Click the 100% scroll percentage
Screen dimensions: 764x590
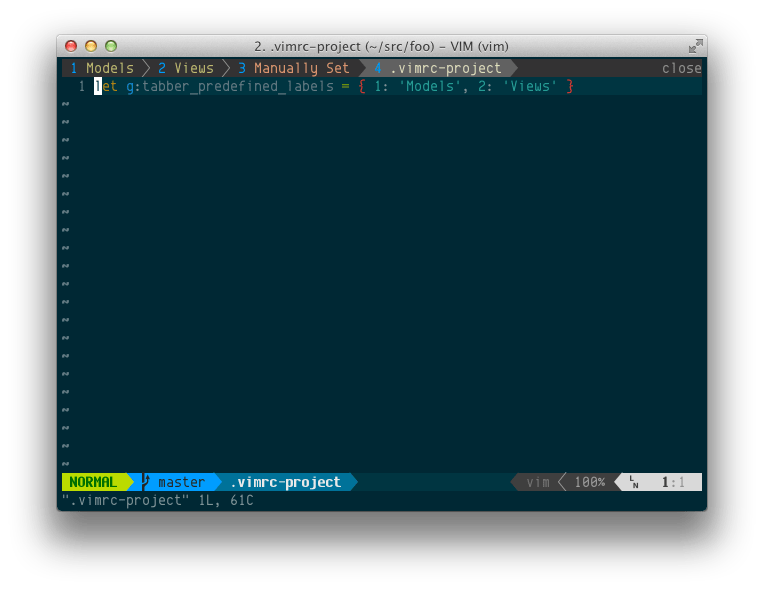coord(590,482)
